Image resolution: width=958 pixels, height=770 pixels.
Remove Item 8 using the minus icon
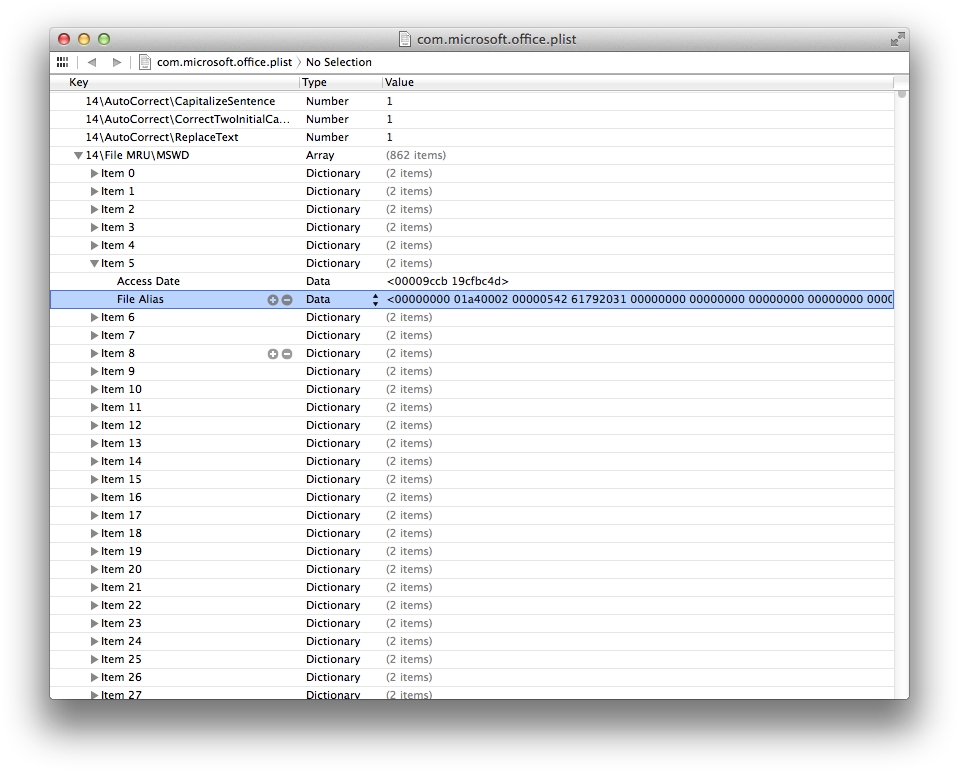287,354
